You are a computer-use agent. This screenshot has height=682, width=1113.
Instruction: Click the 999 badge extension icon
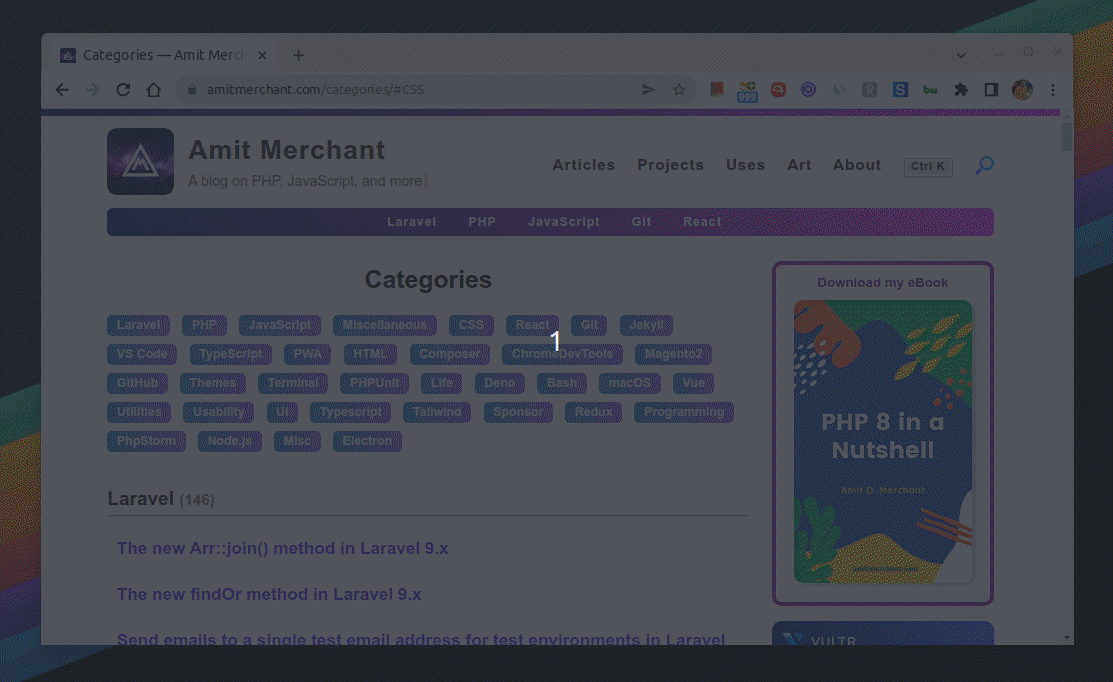[747, 92]
